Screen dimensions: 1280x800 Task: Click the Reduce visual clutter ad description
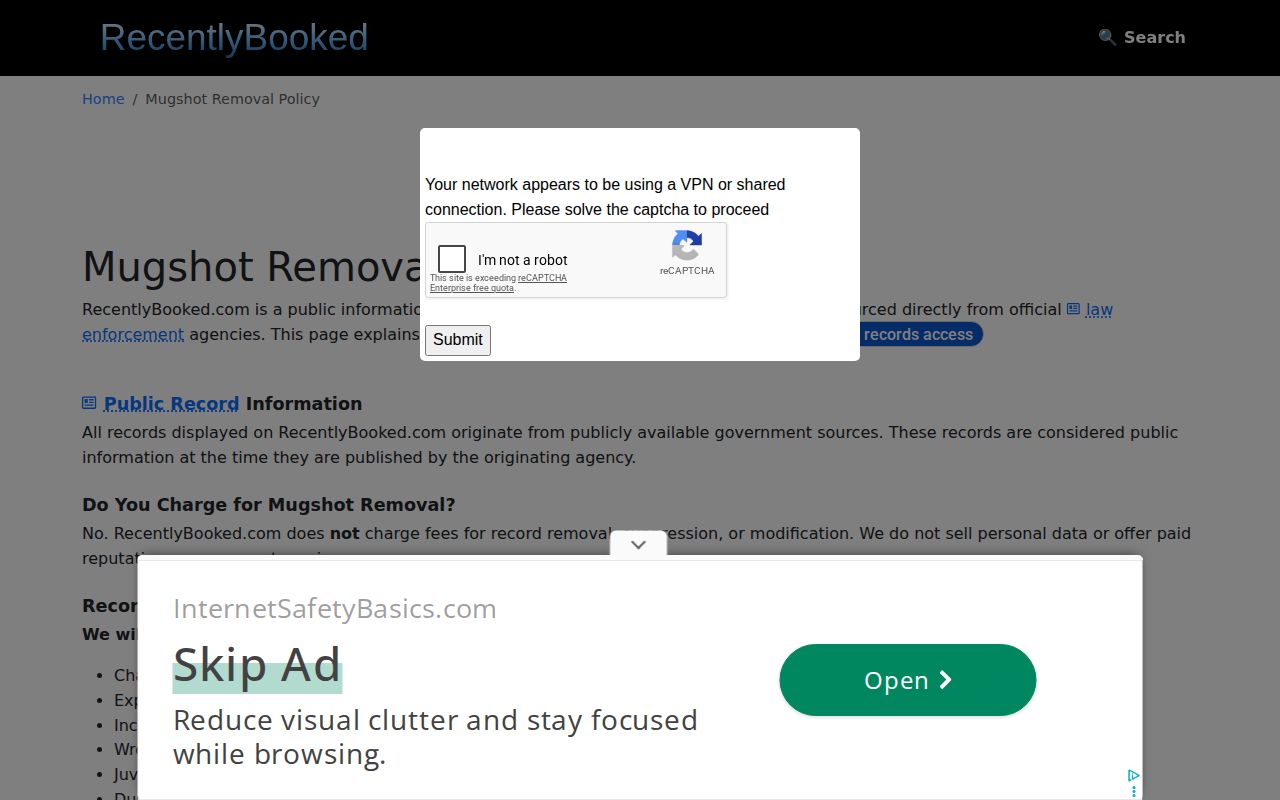point(435,737)
